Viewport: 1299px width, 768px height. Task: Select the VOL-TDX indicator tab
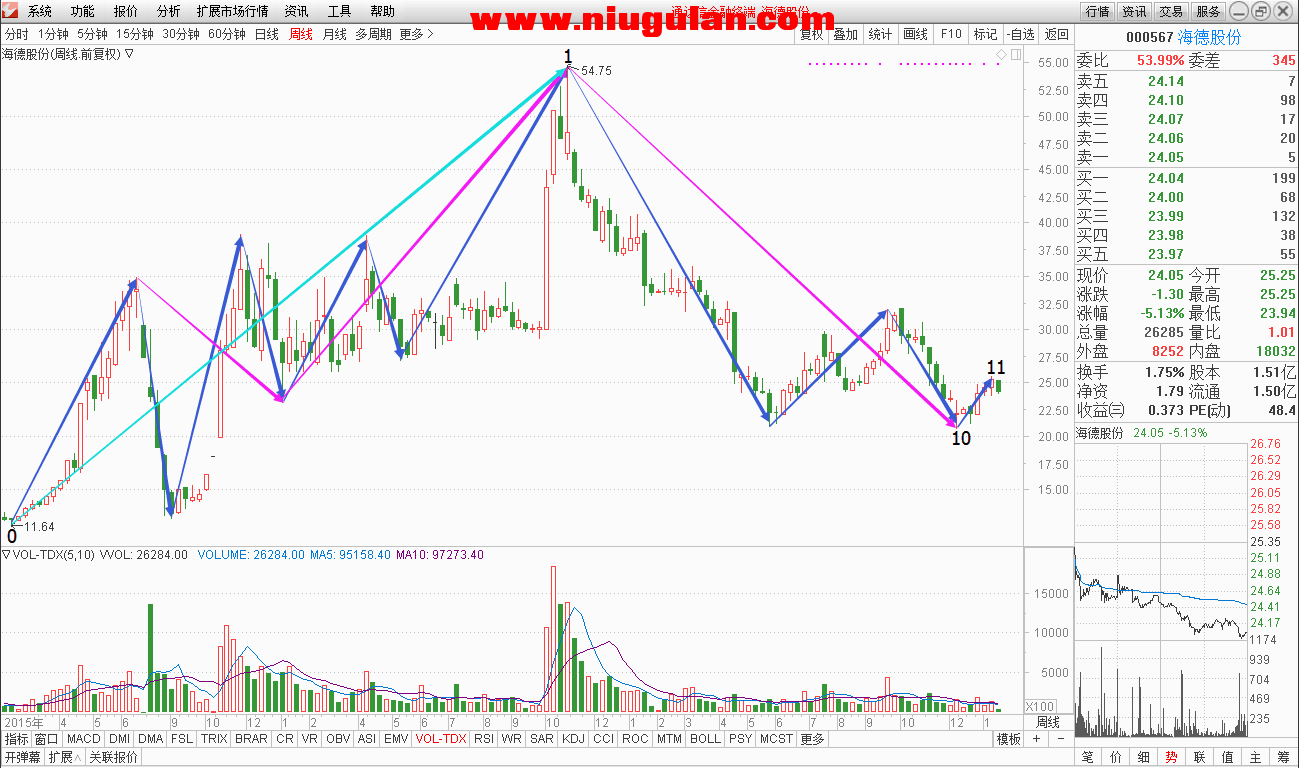coord(441,739)
